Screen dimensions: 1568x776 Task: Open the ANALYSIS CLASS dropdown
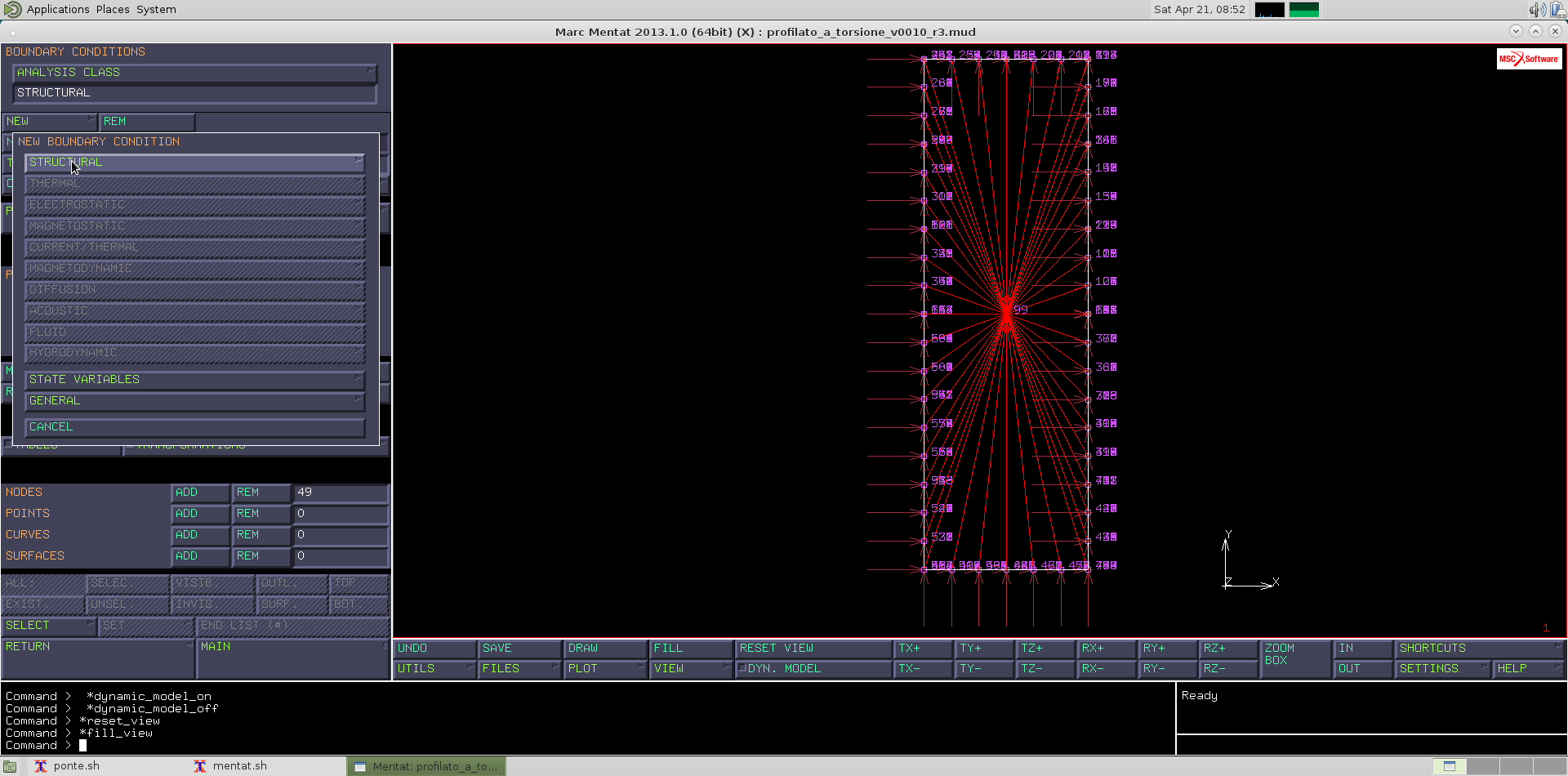coord(194,73)
